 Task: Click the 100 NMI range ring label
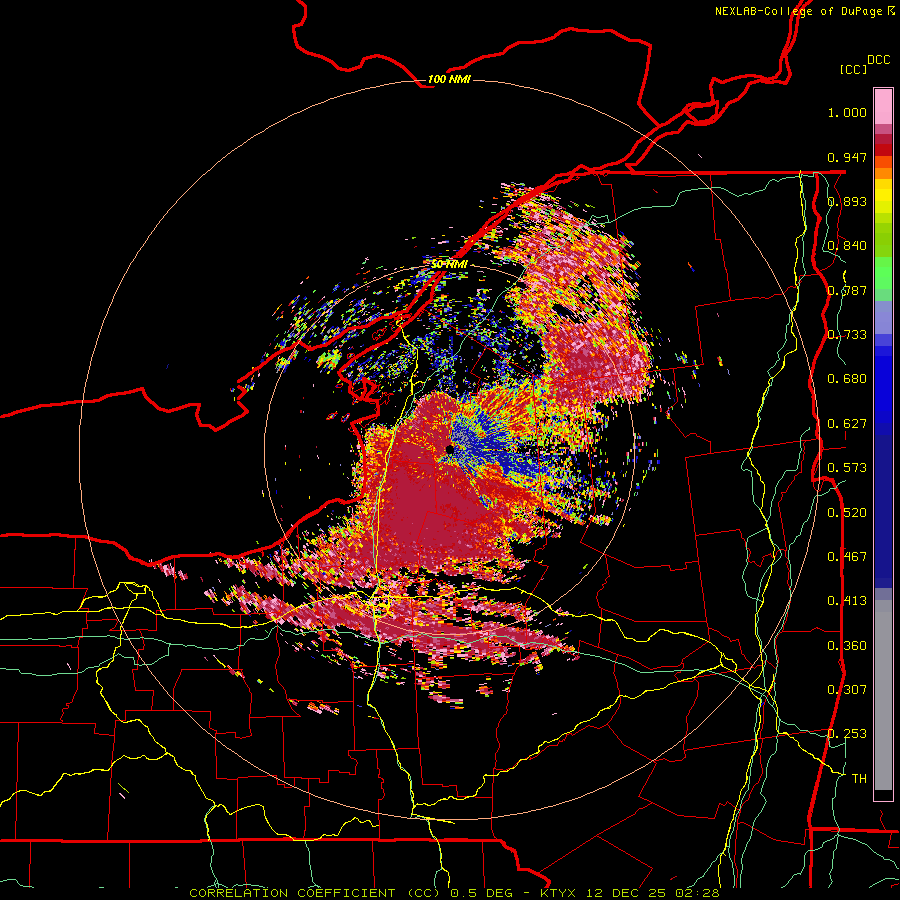tap(449, 79)
